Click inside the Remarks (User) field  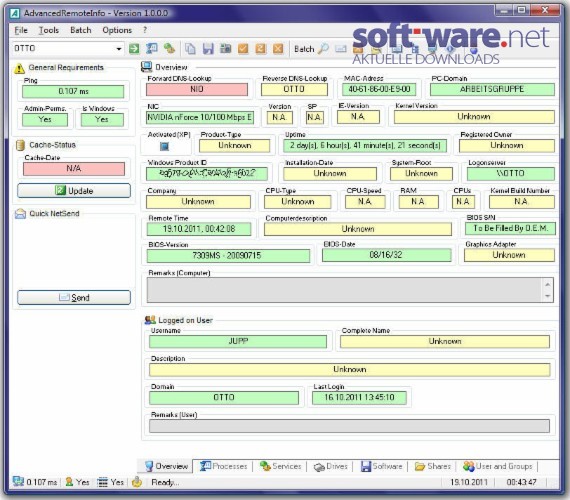pos(349,426)
